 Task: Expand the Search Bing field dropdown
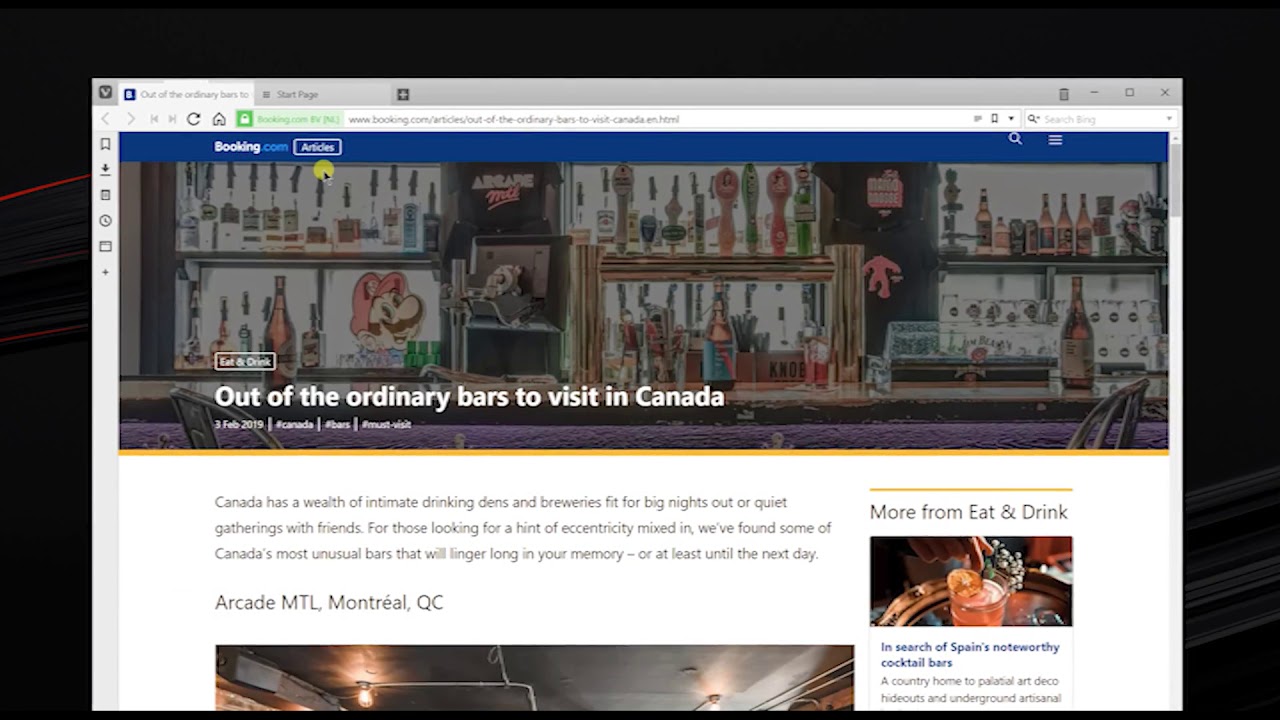pyautogui.click(x=1169, y=119)
